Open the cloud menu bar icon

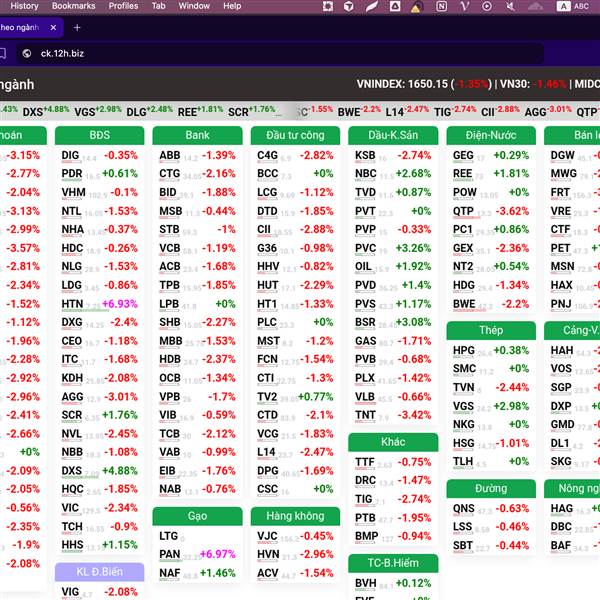tap(535, 6)
